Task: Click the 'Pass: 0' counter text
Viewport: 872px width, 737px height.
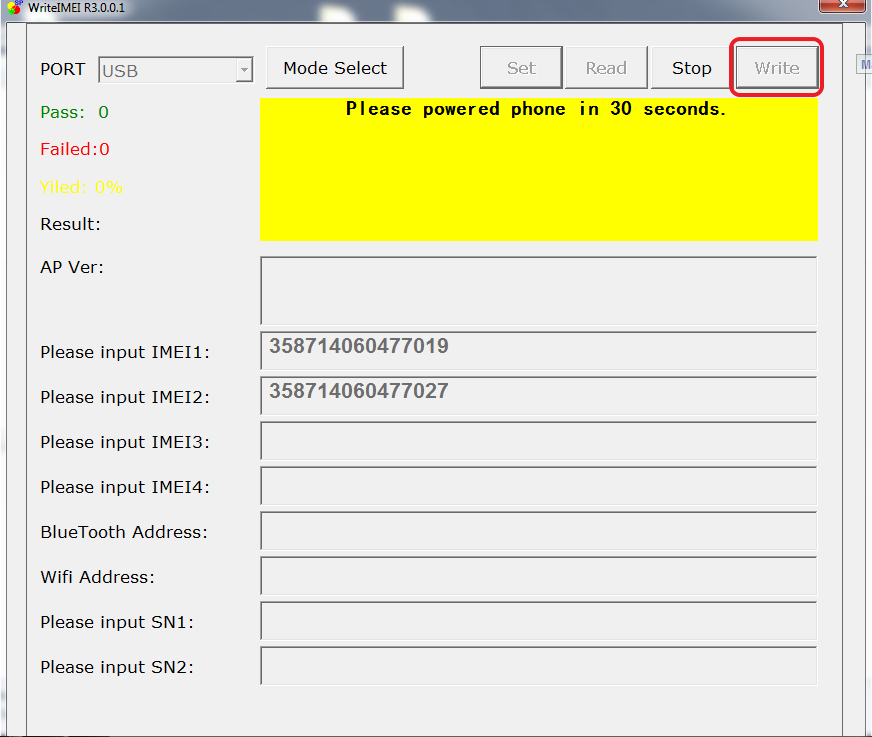Action: [75, 112]
